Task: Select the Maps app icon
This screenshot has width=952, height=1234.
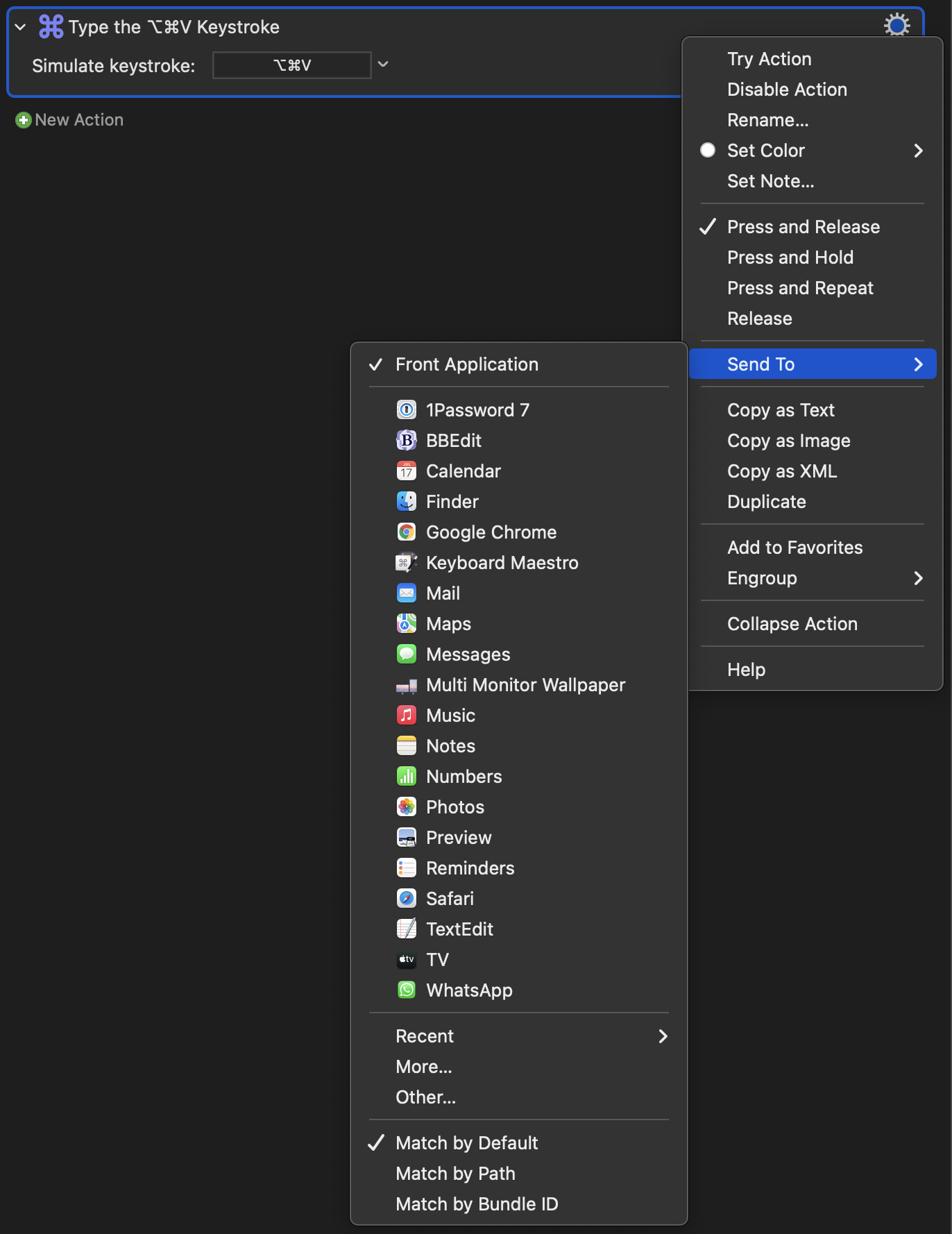Action: pyautogui.click(x=407, y=623)
